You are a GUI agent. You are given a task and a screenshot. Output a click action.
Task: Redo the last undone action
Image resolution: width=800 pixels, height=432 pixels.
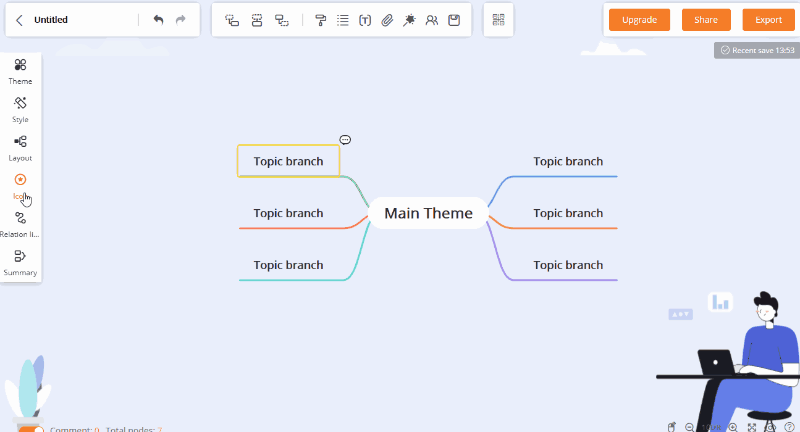pyautogui.click(x=181, y=20)
